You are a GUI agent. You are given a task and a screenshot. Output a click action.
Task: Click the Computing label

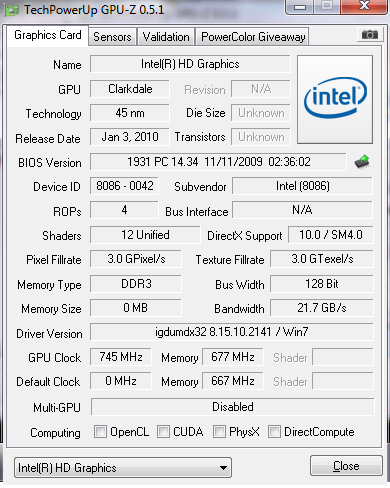55,433
